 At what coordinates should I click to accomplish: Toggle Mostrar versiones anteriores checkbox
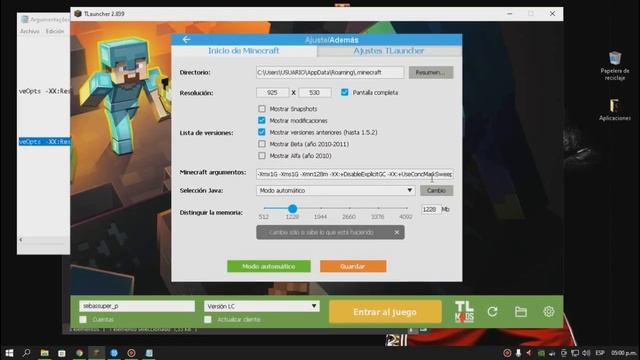tap(262, 132)
